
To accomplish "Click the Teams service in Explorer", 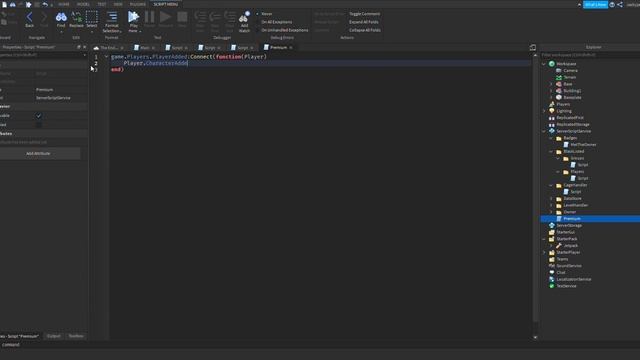I will pos(562,259).
